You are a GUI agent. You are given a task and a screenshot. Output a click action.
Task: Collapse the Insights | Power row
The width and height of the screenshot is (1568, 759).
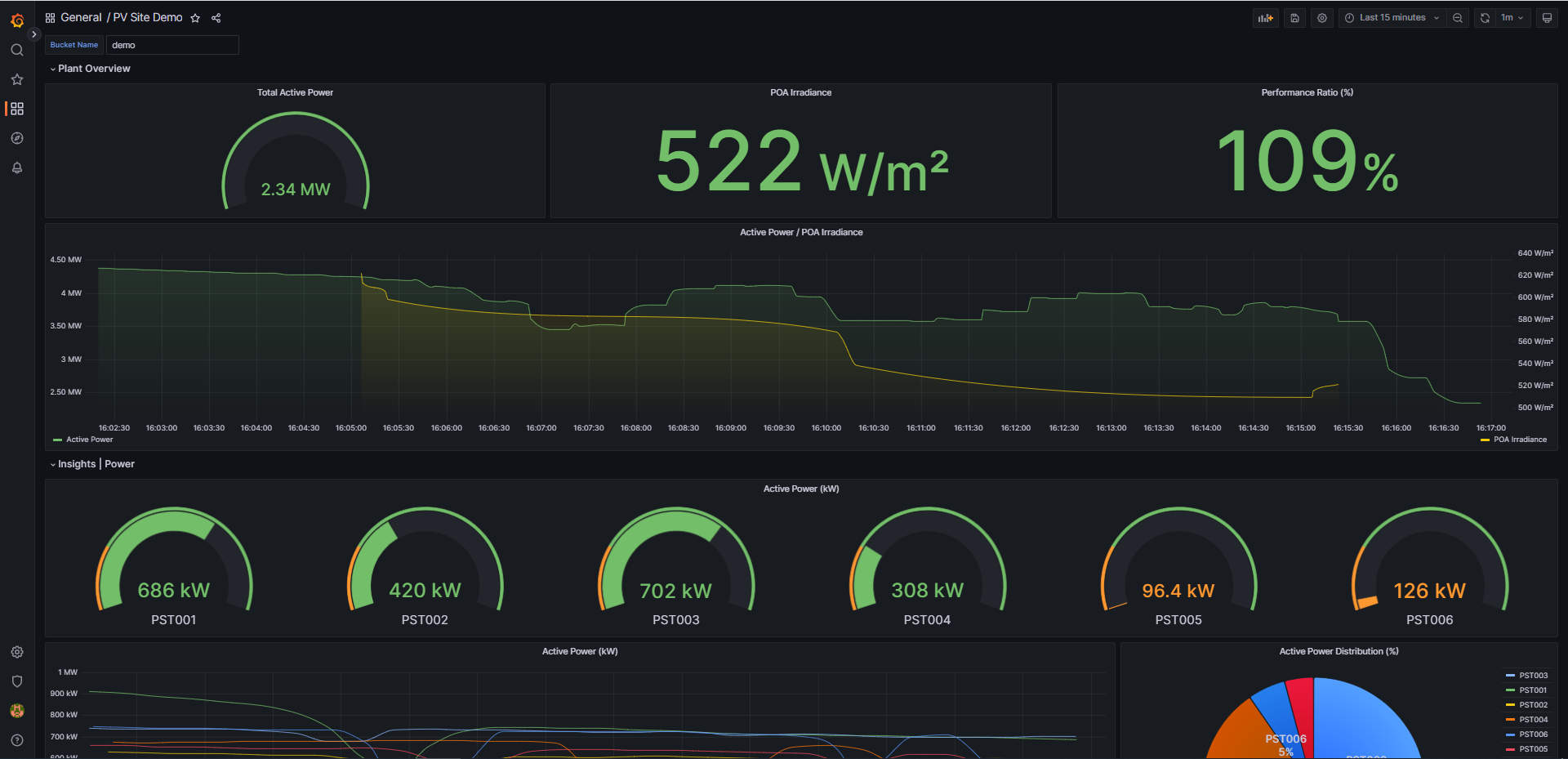92,464
